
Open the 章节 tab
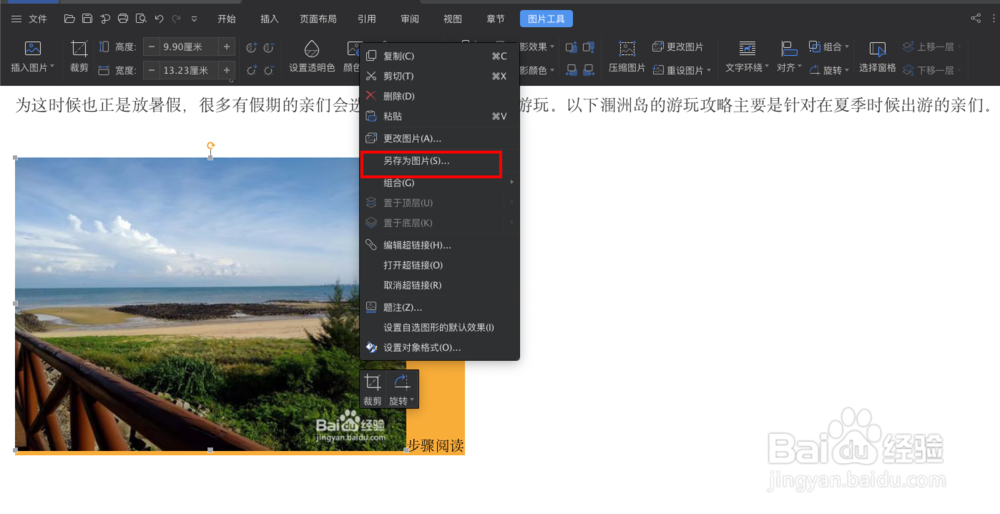(496, 19)
